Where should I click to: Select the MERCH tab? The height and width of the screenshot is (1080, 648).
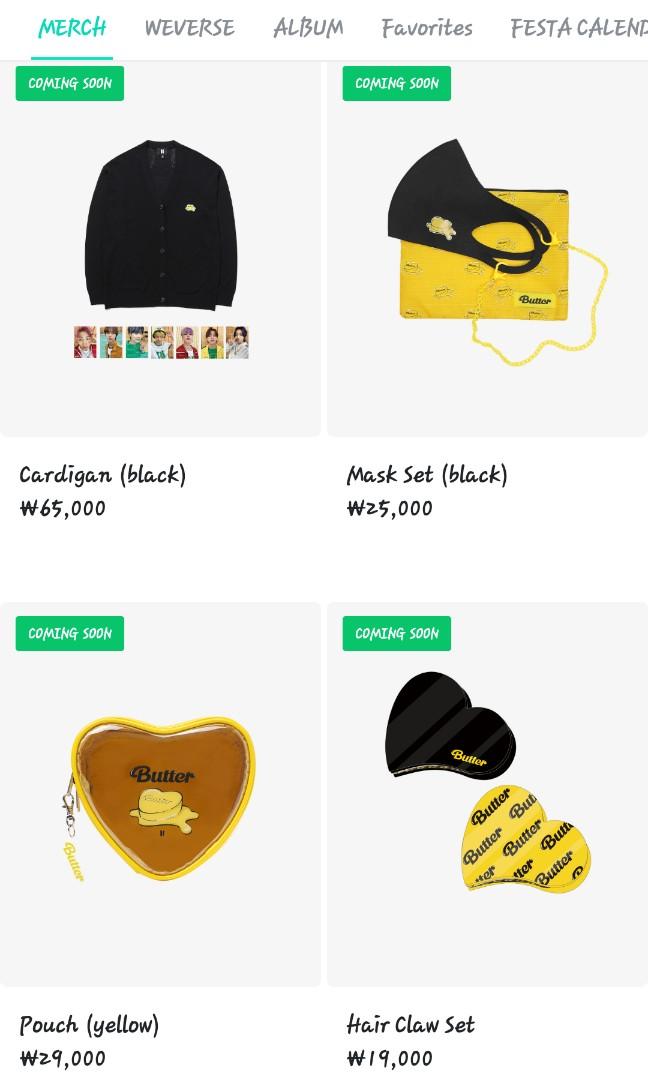tap(72, 28)
